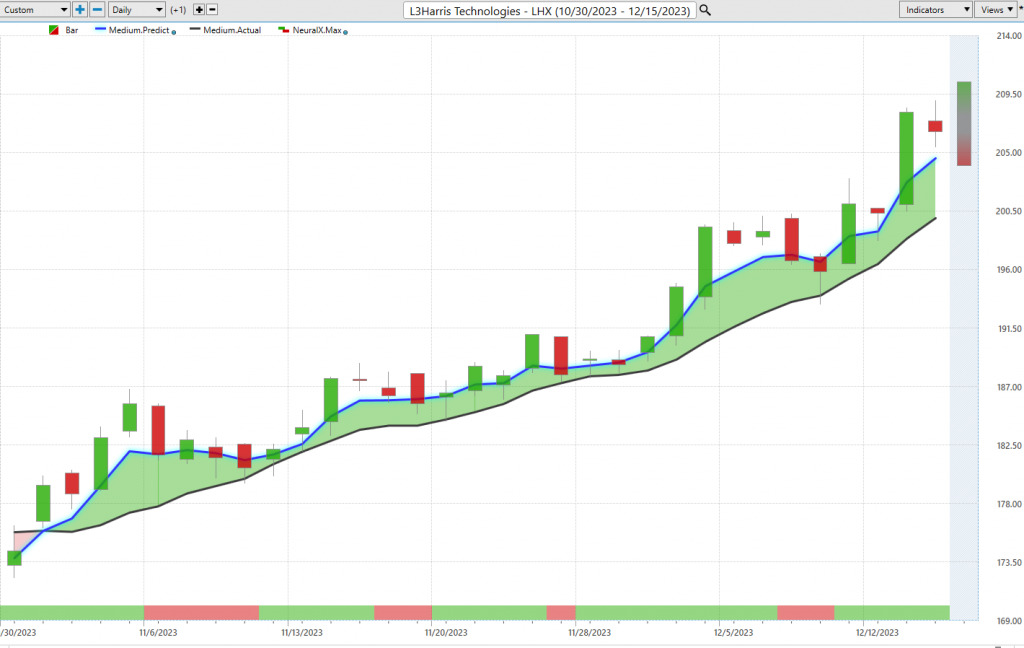This screenshot has width=1024, height=648.
Task: Click the blue Medium.Predict line swatch
Action: tap(101, 29)
